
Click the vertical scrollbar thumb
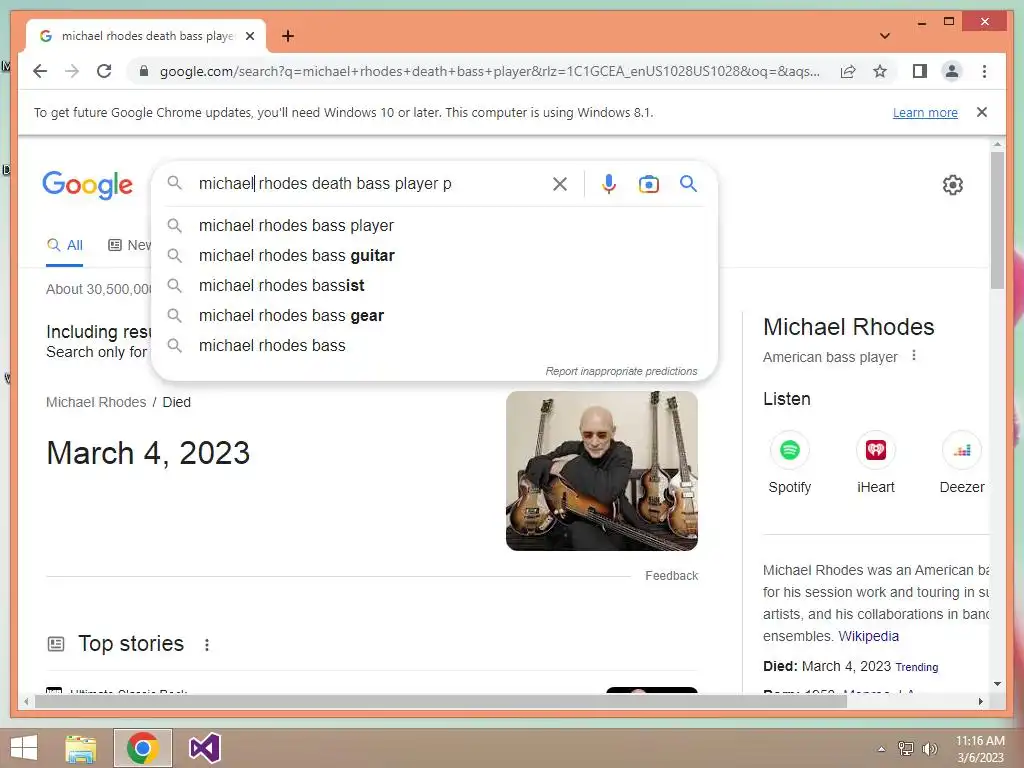click(997, 220)
